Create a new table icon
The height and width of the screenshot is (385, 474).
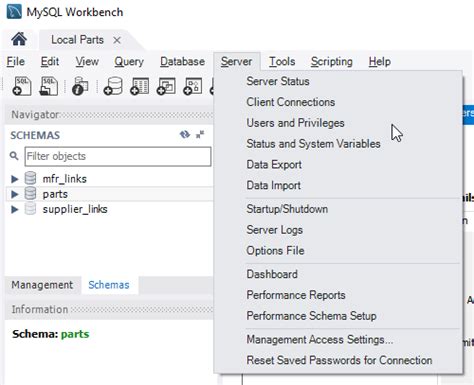pyautogui.click(x=140, y=86)
